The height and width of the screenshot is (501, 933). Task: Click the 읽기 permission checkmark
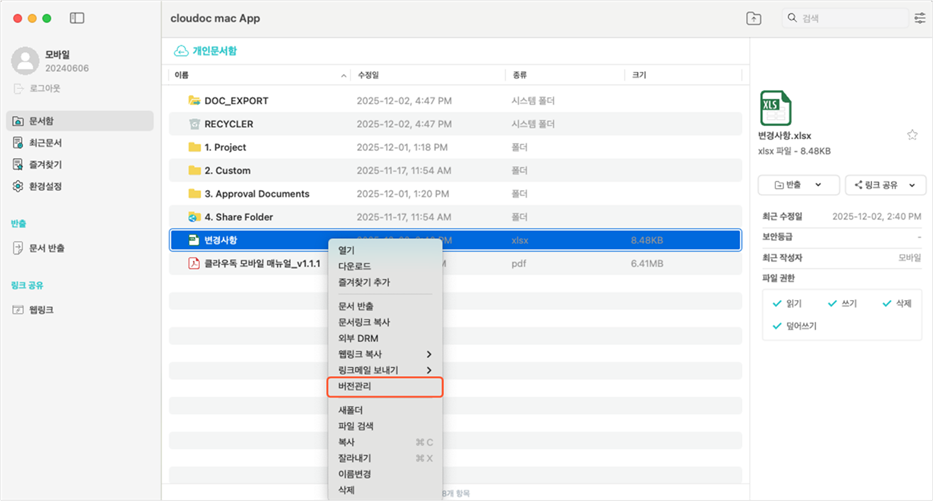click(778, 303)
